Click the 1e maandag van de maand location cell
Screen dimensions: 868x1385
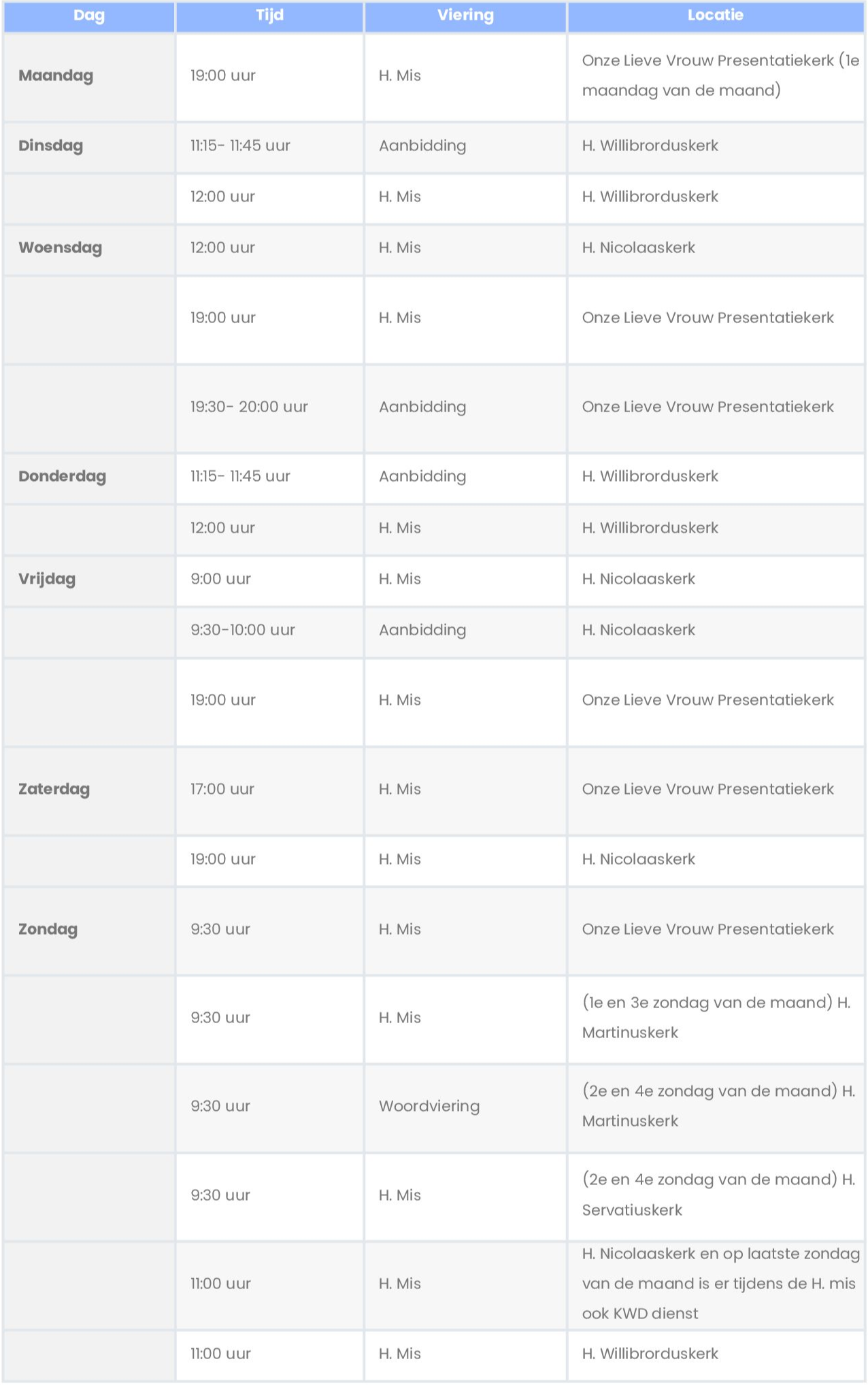pyautogui.click(x=716, y=77)
